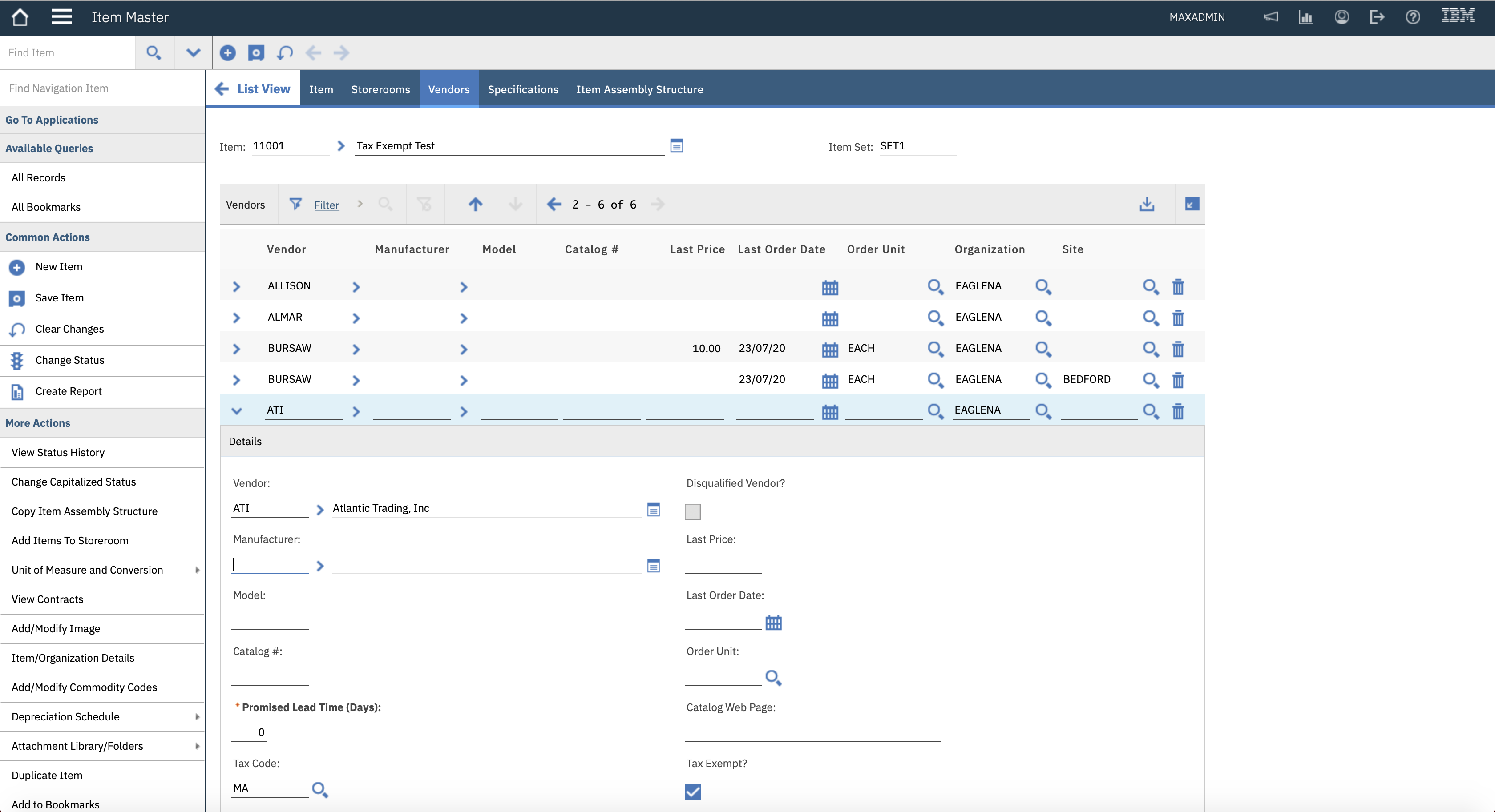Click the Home icon in header

[x=20, y=17]
